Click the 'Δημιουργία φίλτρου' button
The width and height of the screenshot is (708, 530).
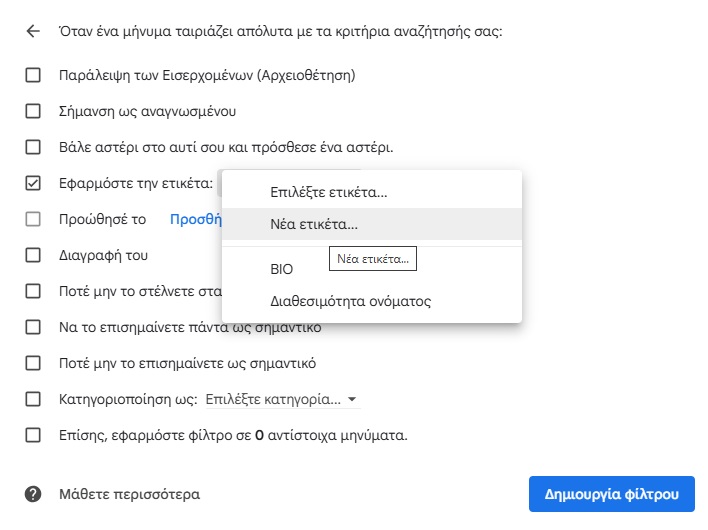point(612,494)
